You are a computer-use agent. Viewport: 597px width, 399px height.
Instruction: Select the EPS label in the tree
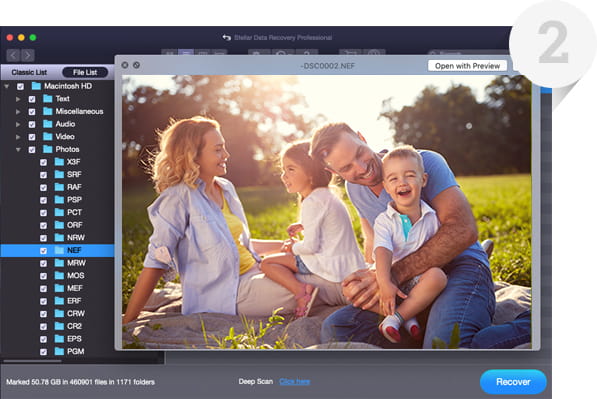coord(74,339)
